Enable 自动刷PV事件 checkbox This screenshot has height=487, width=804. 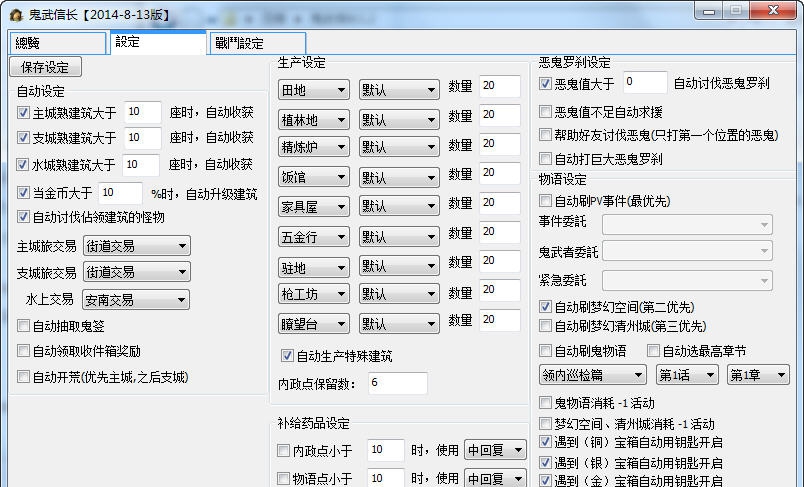pos(545,200)
